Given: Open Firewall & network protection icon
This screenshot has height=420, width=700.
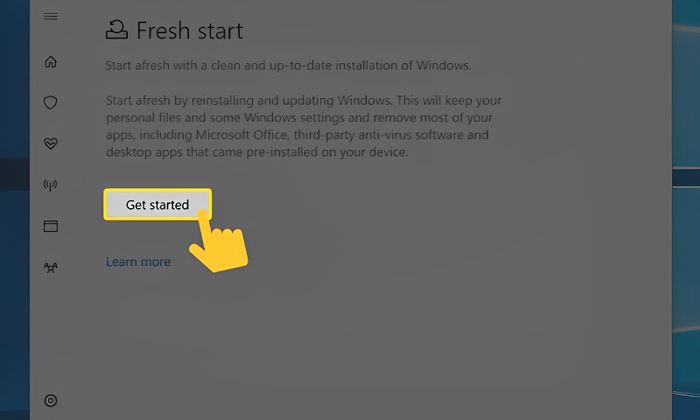Looking at the screenshot, I should [x=51, y=185].
